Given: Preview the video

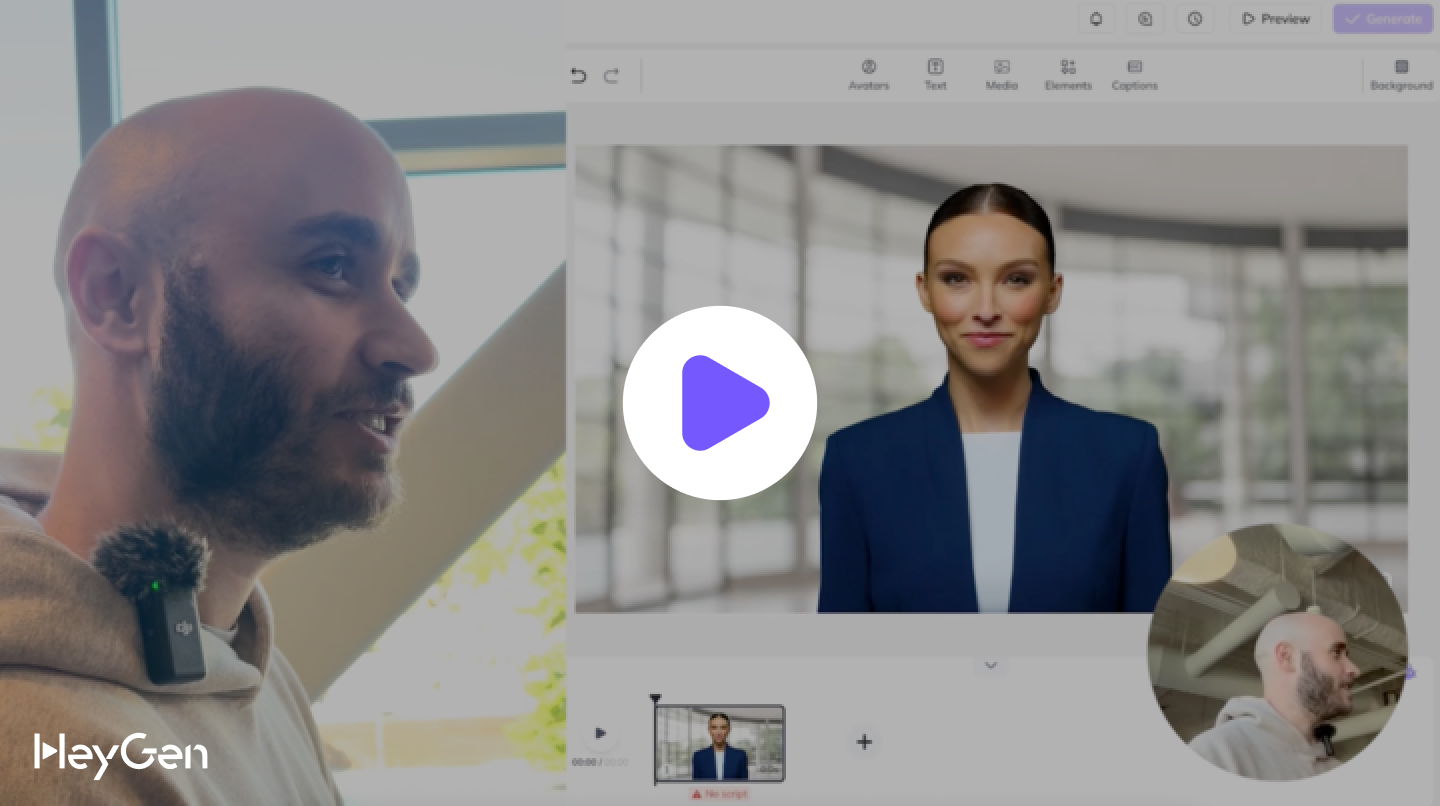Looking at the screenshot, I should coord(1275,19).
